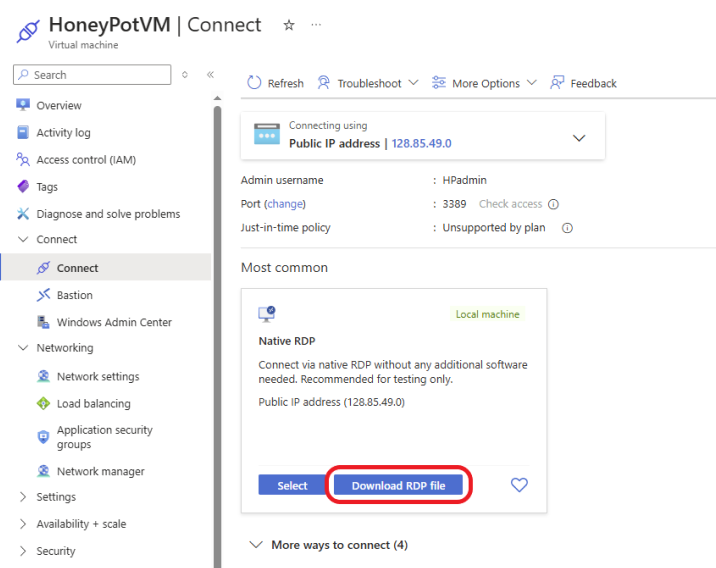716x568 pixels.
Task: Click the Check access link
Action: click(510, 204)
